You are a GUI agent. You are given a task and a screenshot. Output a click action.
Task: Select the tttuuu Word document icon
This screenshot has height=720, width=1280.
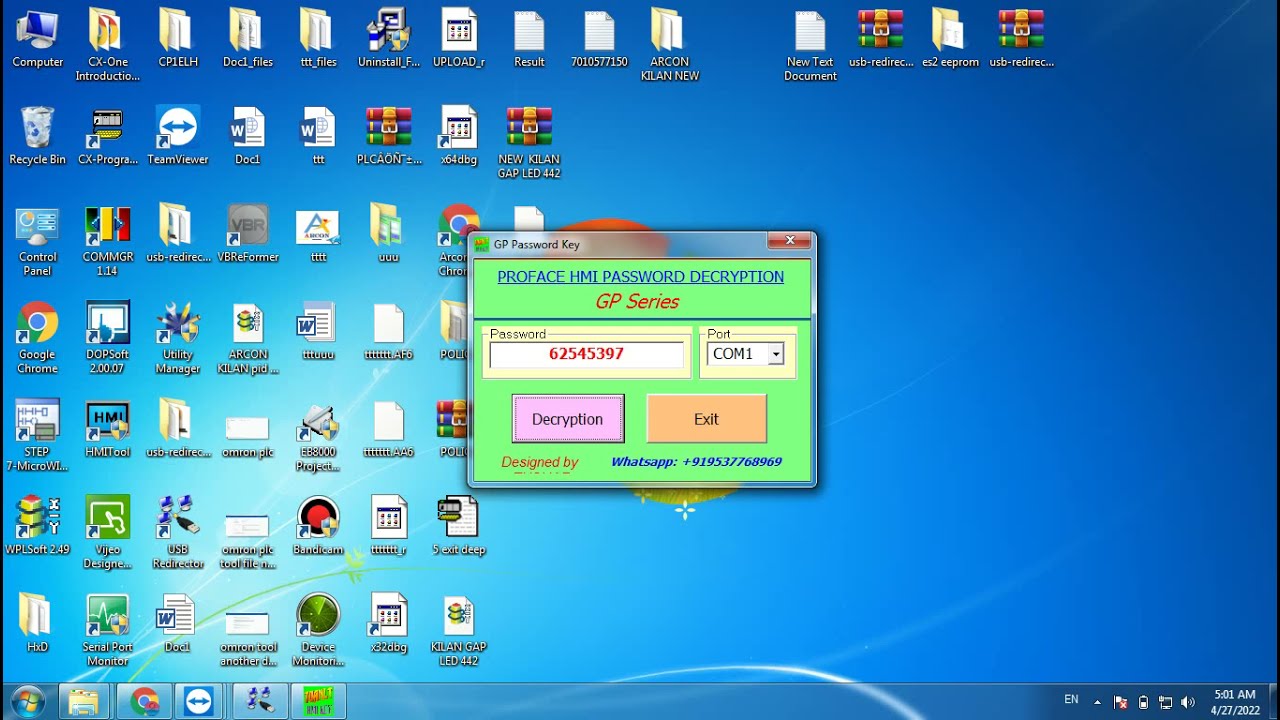(318, 331)
